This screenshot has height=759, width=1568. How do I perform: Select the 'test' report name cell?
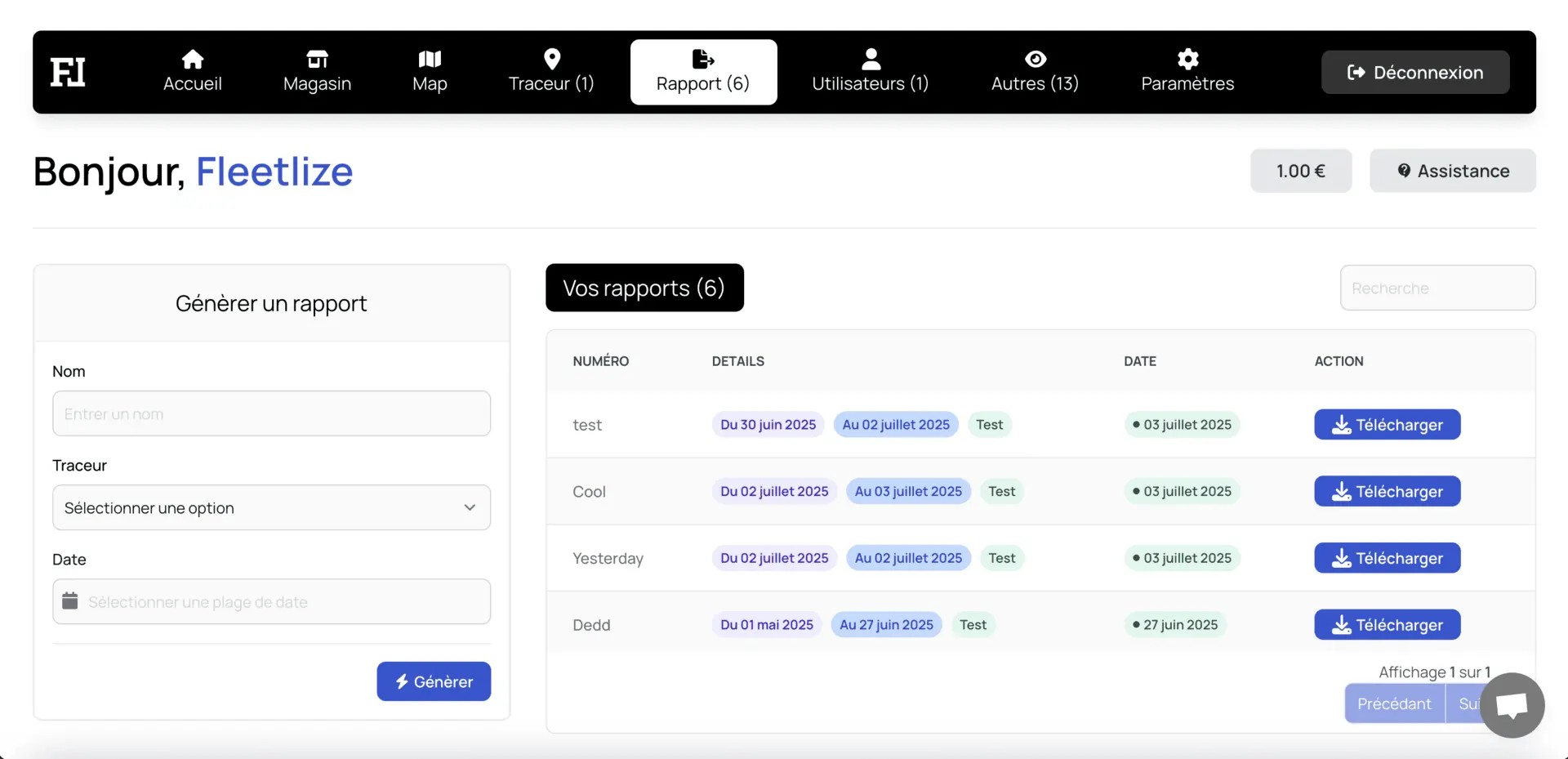(587, 425)
